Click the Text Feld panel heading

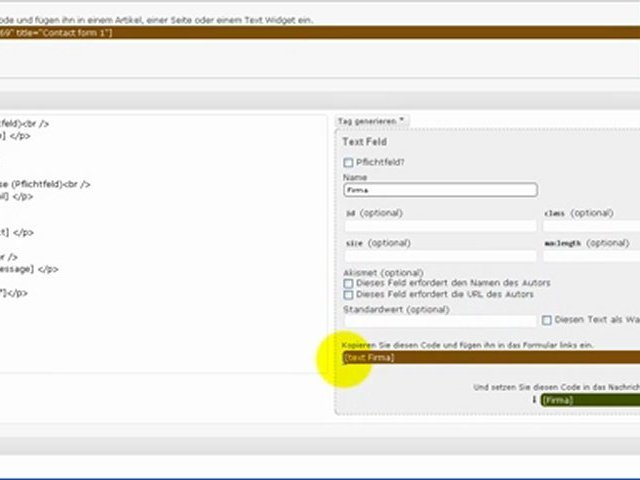364,142
